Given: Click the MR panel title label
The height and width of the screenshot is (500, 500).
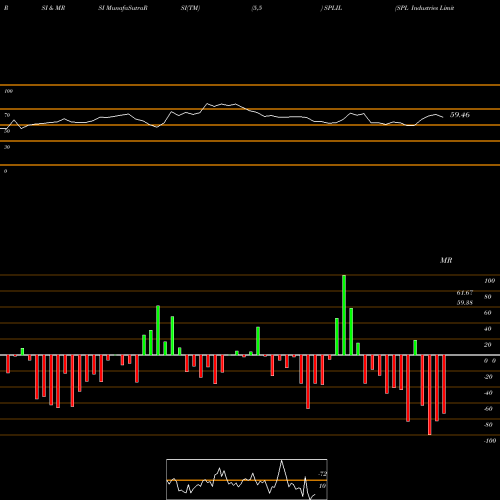Looking at the screenshot, I should (x=446, y=260).
